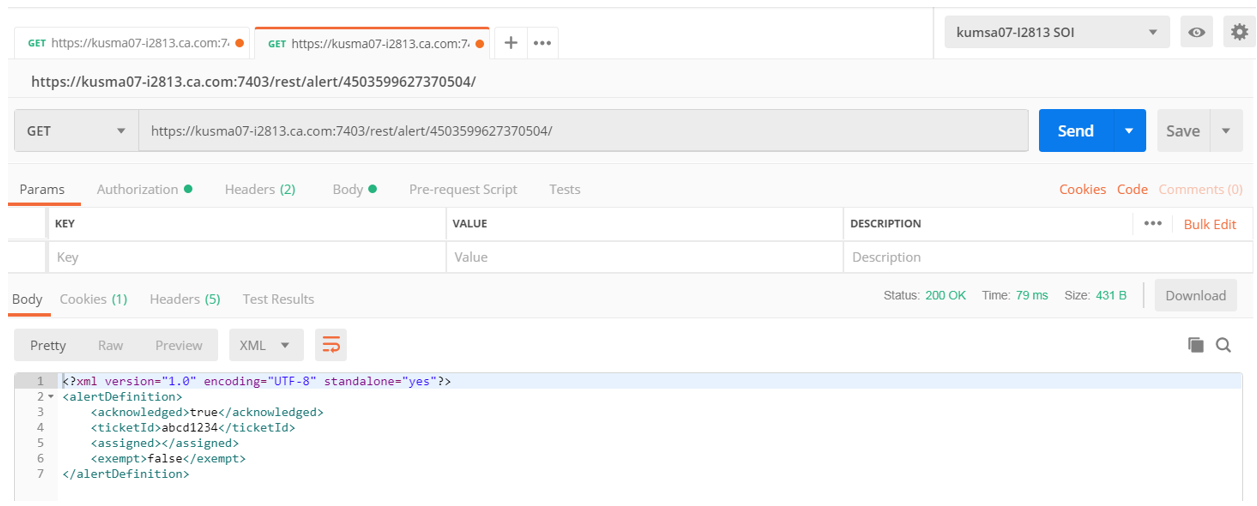
Task: Open the response Headers (5) tab
Action: point(184,299)
